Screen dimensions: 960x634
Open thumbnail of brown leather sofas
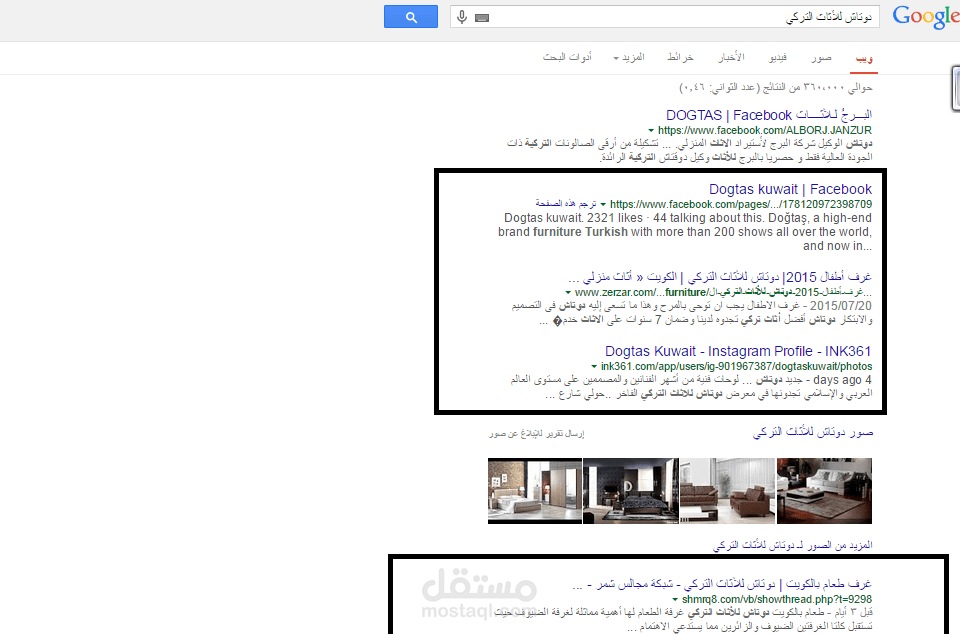pos(727,491)
